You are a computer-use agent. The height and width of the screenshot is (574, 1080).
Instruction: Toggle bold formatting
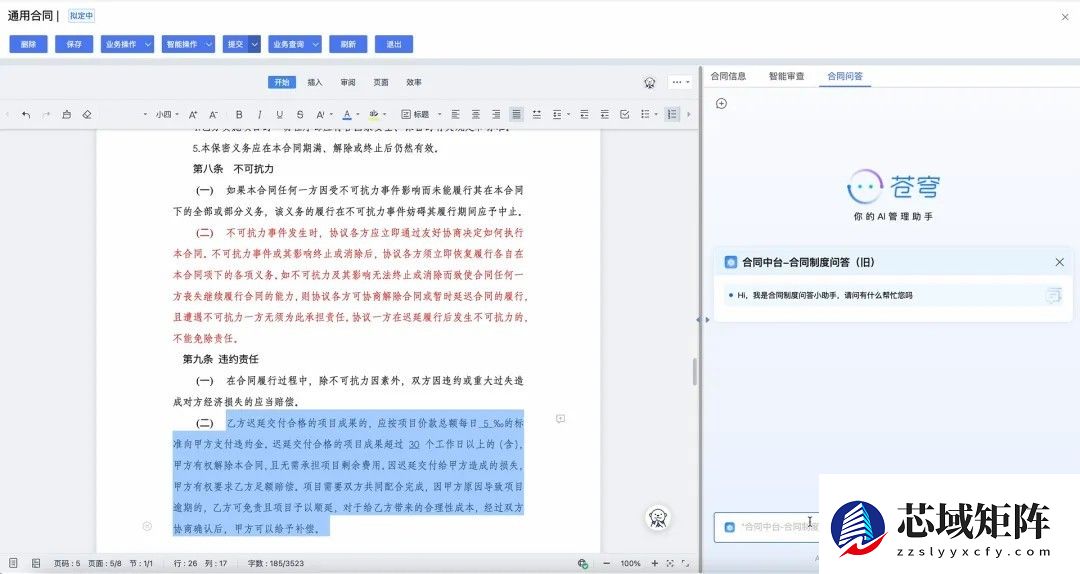(239, 114)
